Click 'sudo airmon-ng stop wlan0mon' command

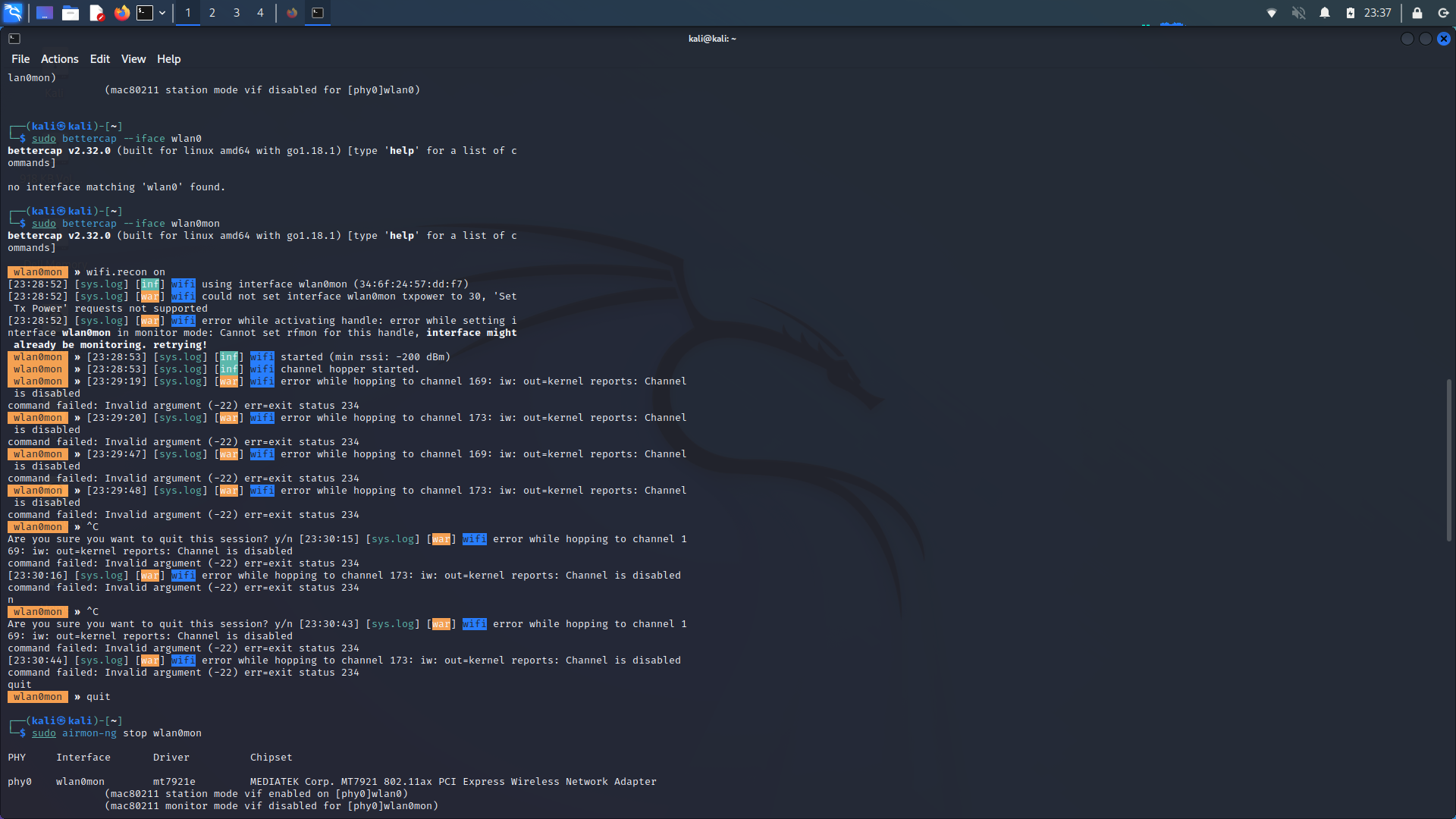pos(117,733)
